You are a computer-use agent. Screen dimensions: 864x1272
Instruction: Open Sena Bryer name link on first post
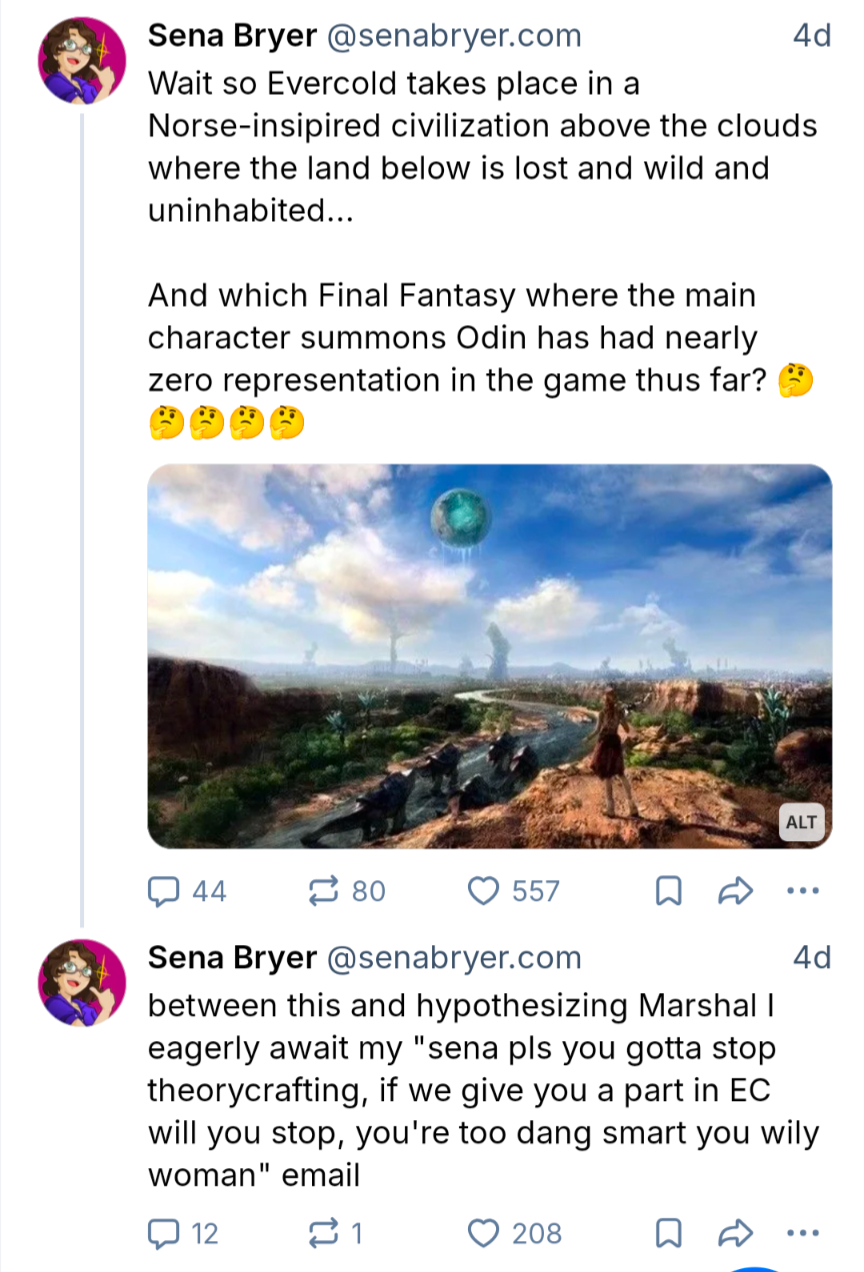tap(232, 36)
